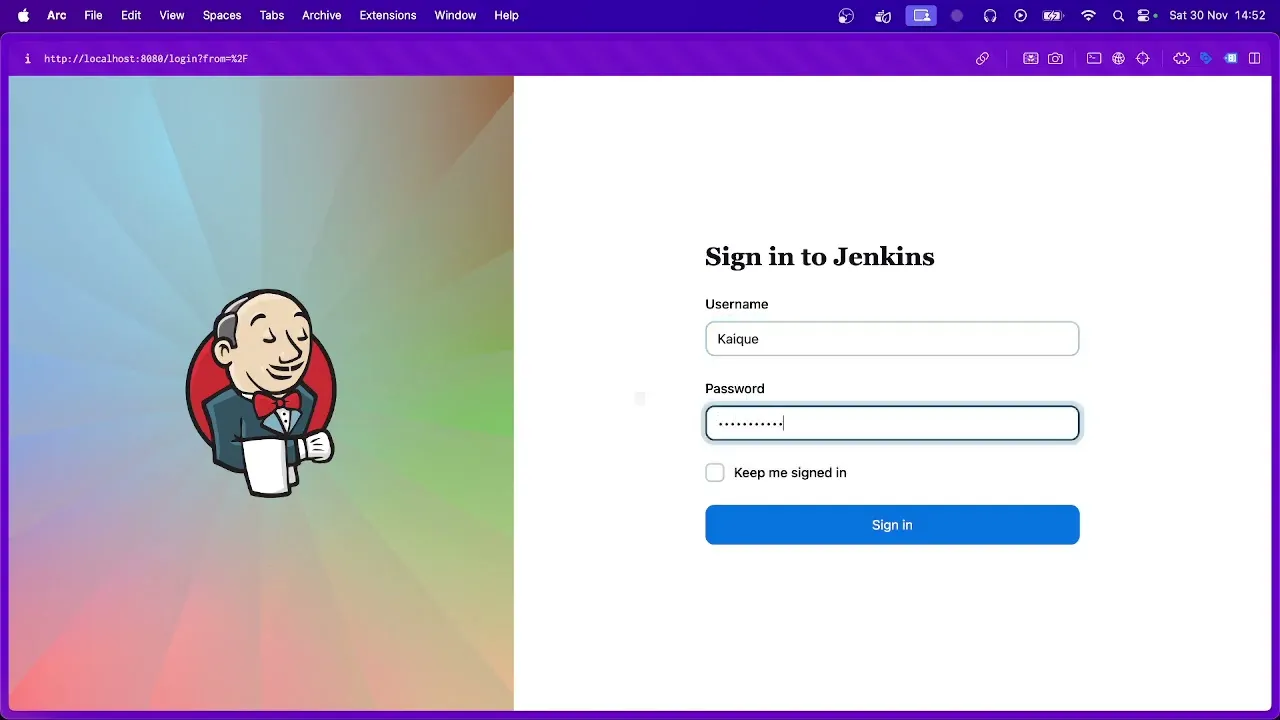
Task: Open the Apple menu
Action: (x=23, y=16)
